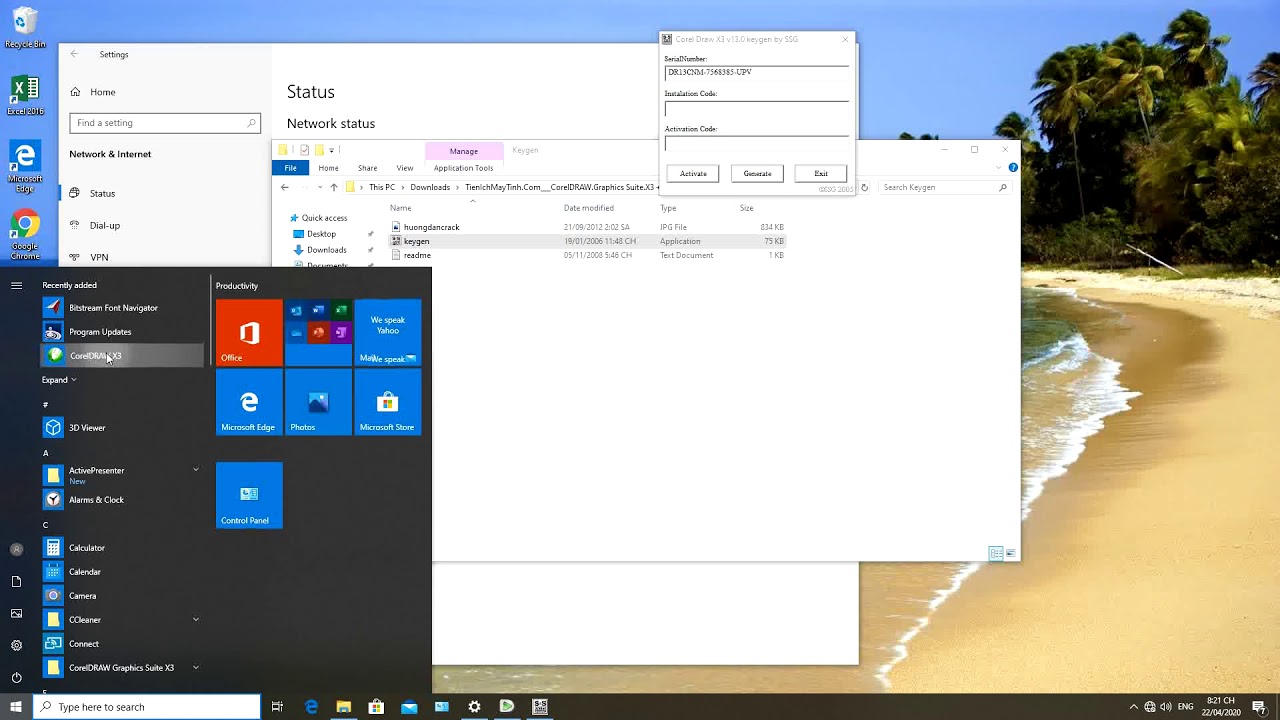The width and height of the screenshot is (1280, 720).
Task: Open the Home ribbon tab in Explorer
Action: (328, 168)
